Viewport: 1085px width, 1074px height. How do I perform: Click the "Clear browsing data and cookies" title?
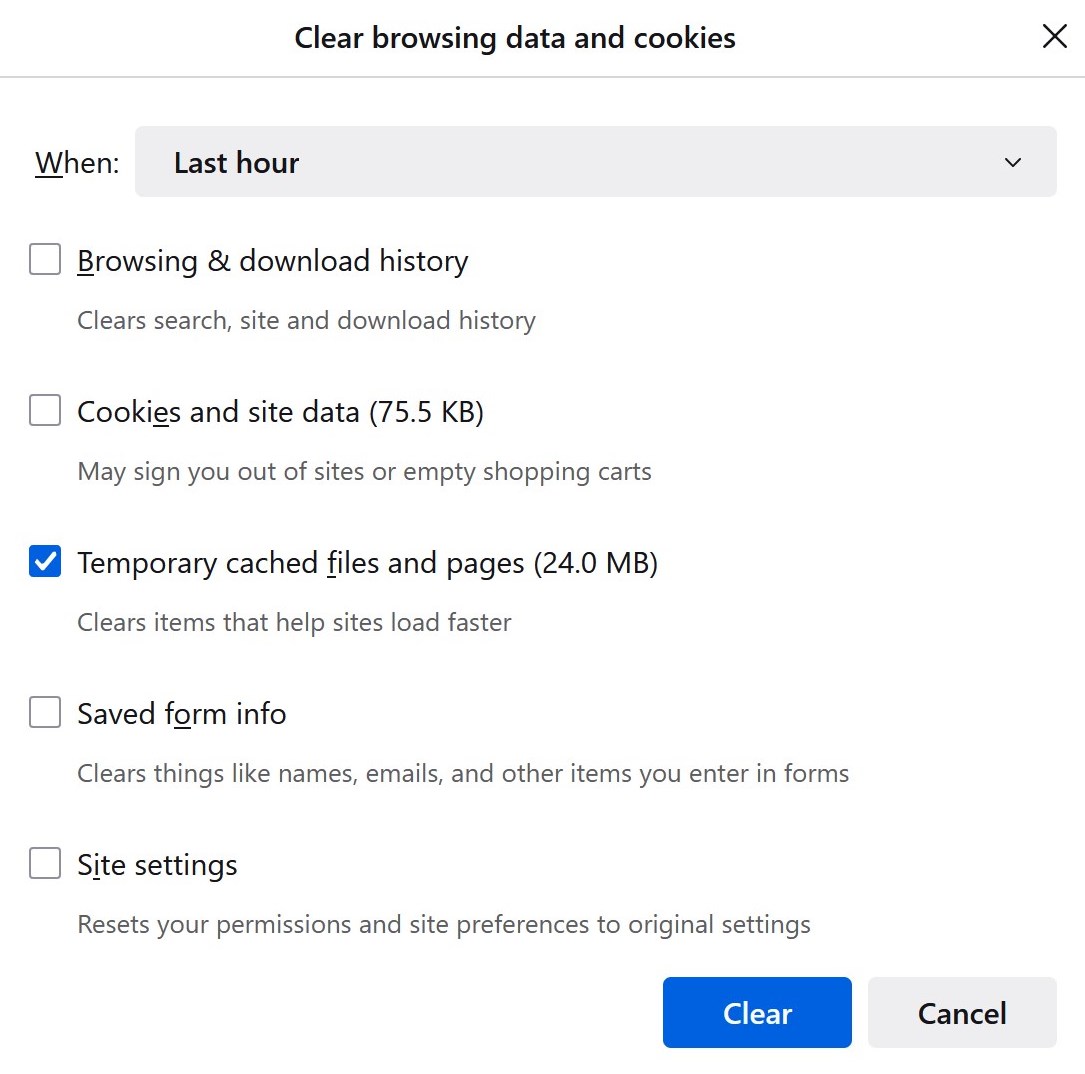[x=515, y=39]
